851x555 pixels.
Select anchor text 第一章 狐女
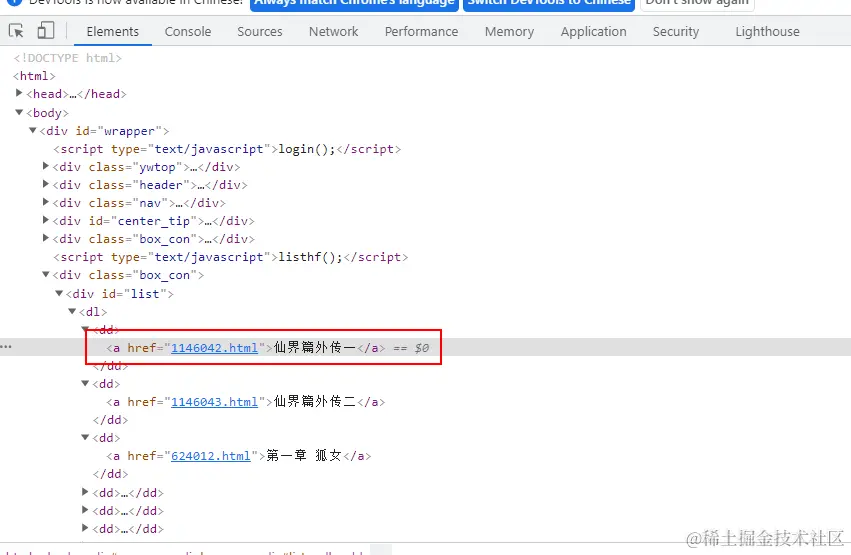point(304,455)
